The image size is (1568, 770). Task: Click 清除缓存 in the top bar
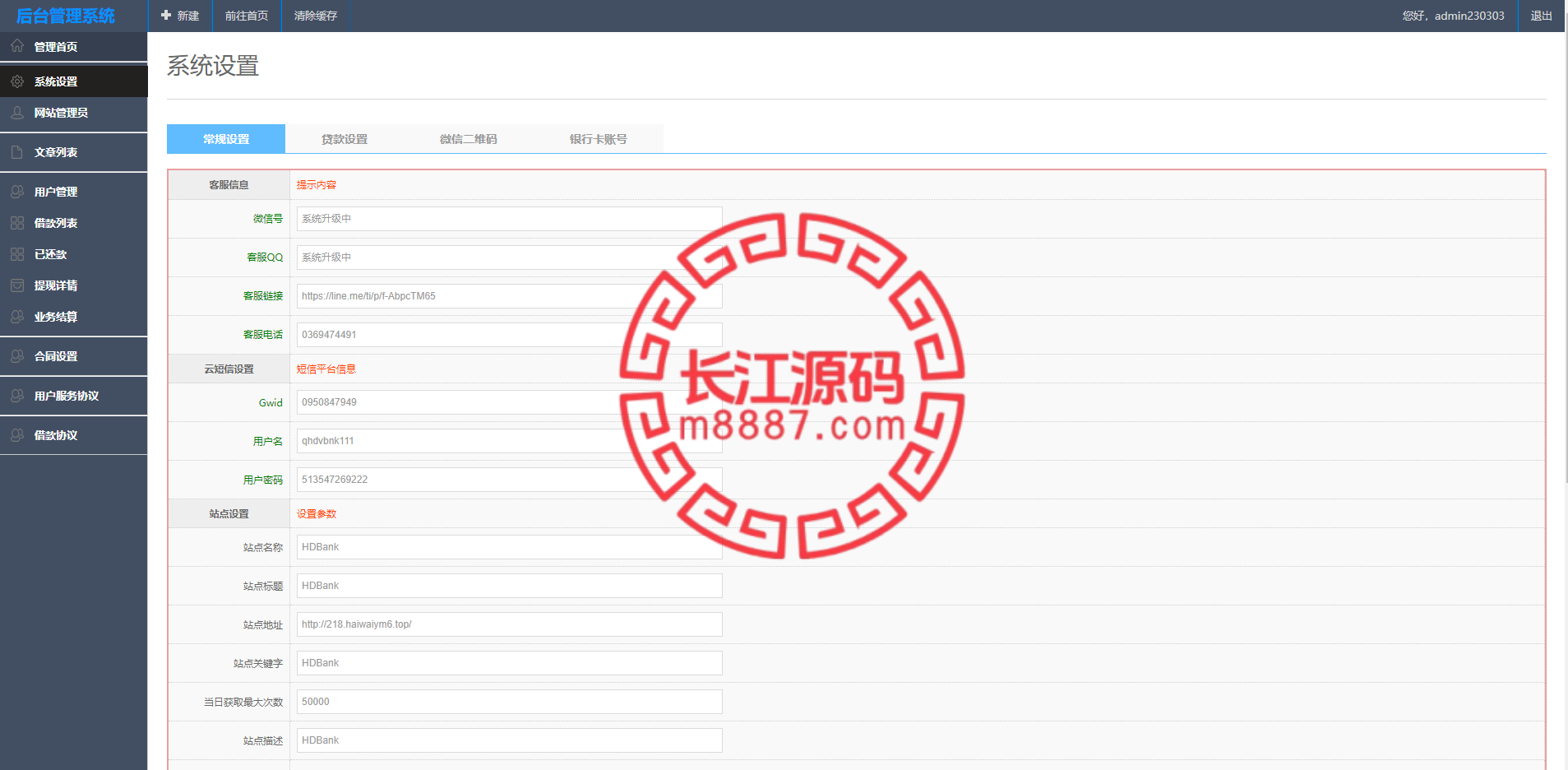tap(316, 16)
